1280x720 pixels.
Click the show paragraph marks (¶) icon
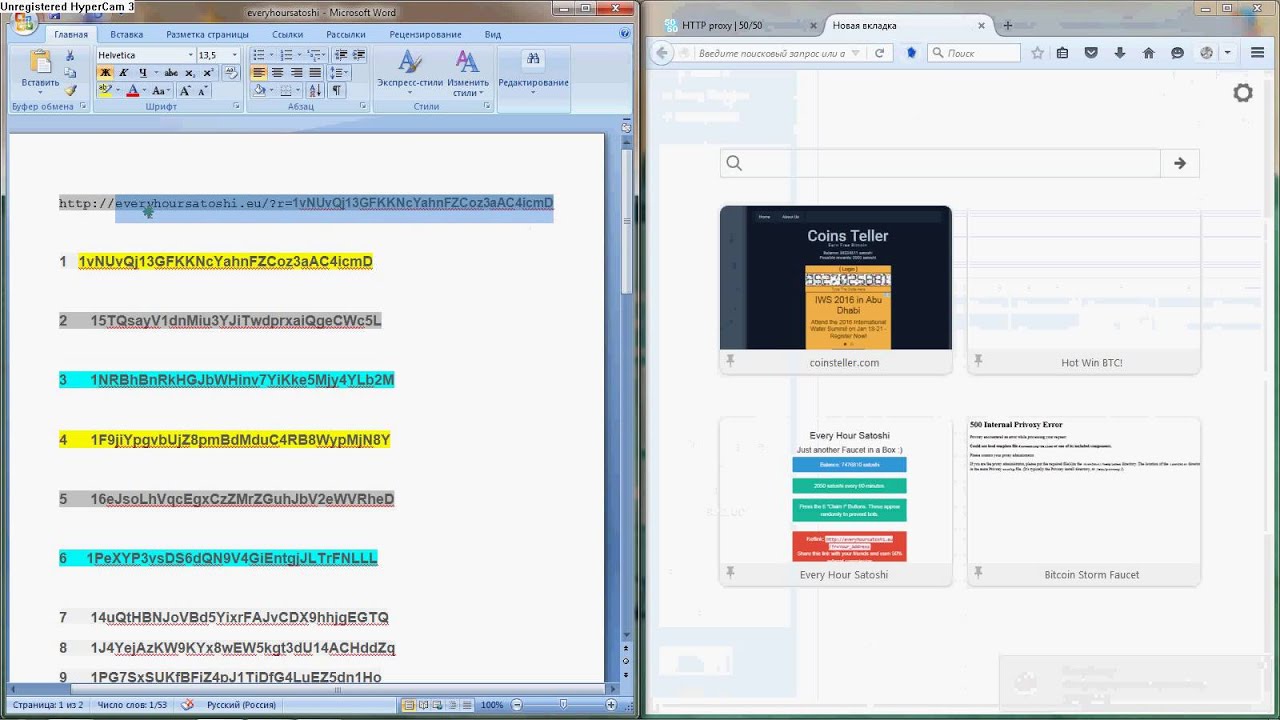[x=337, y=91]
